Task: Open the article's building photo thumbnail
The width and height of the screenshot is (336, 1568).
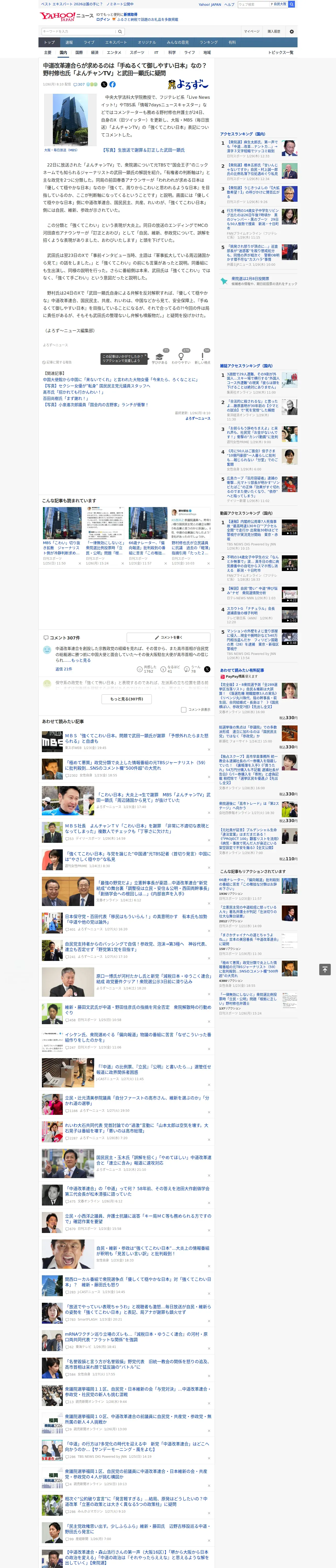Action: coord(70,120)
